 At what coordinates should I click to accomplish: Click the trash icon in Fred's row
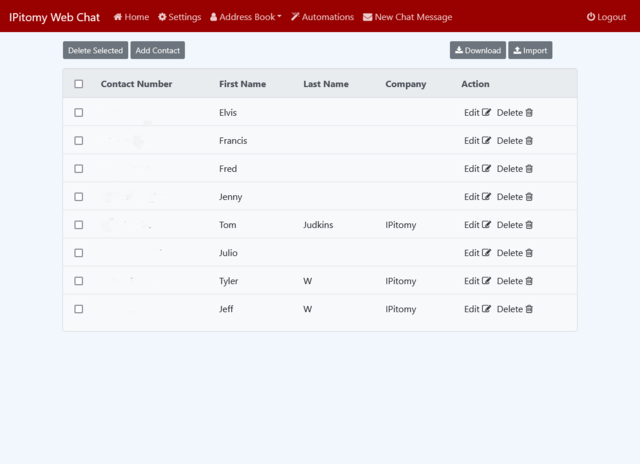(x=529, y=169)
